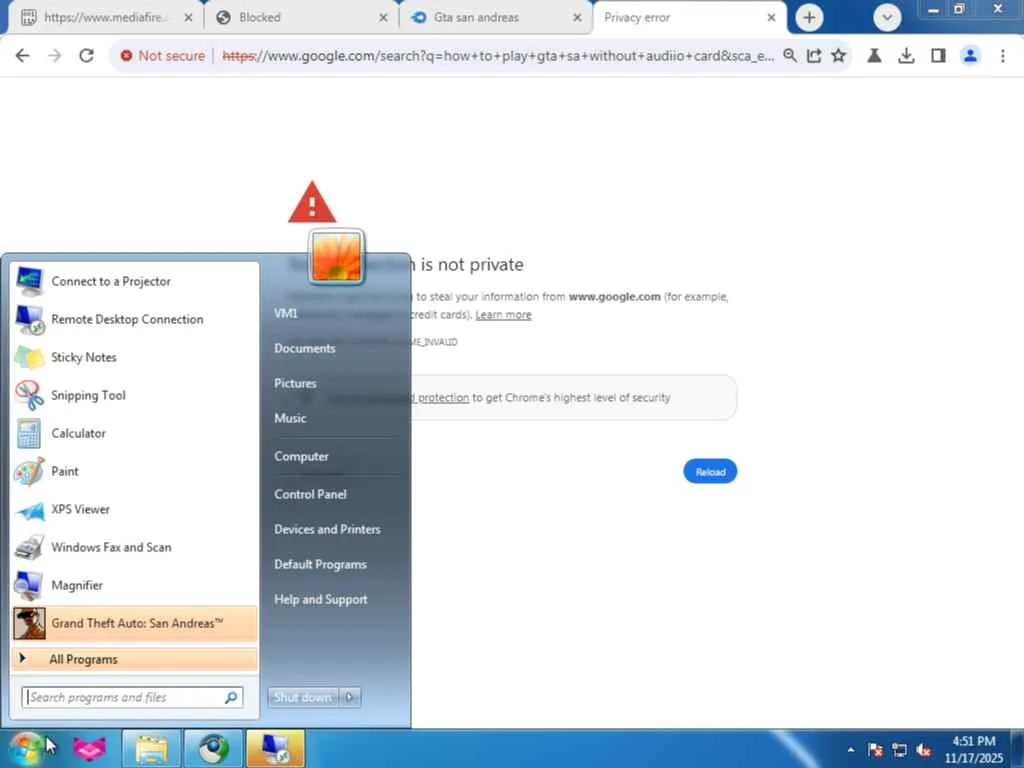Screen dimensions: 1024x768
Task: Open the pink cat icon on taskbar
Action: pyautogui.click(x=89, y=748)
